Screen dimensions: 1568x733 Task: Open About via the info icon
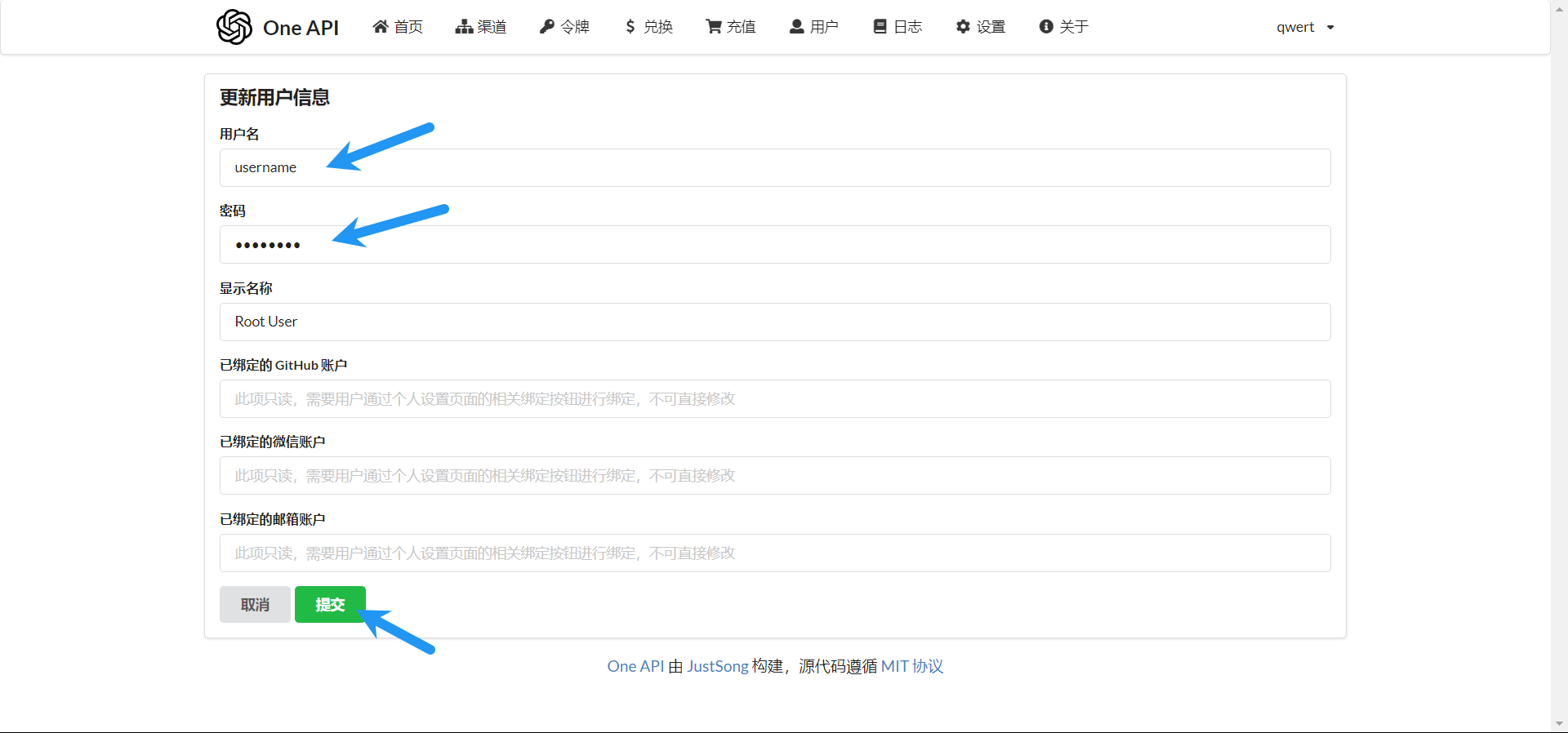[1046, 27]
